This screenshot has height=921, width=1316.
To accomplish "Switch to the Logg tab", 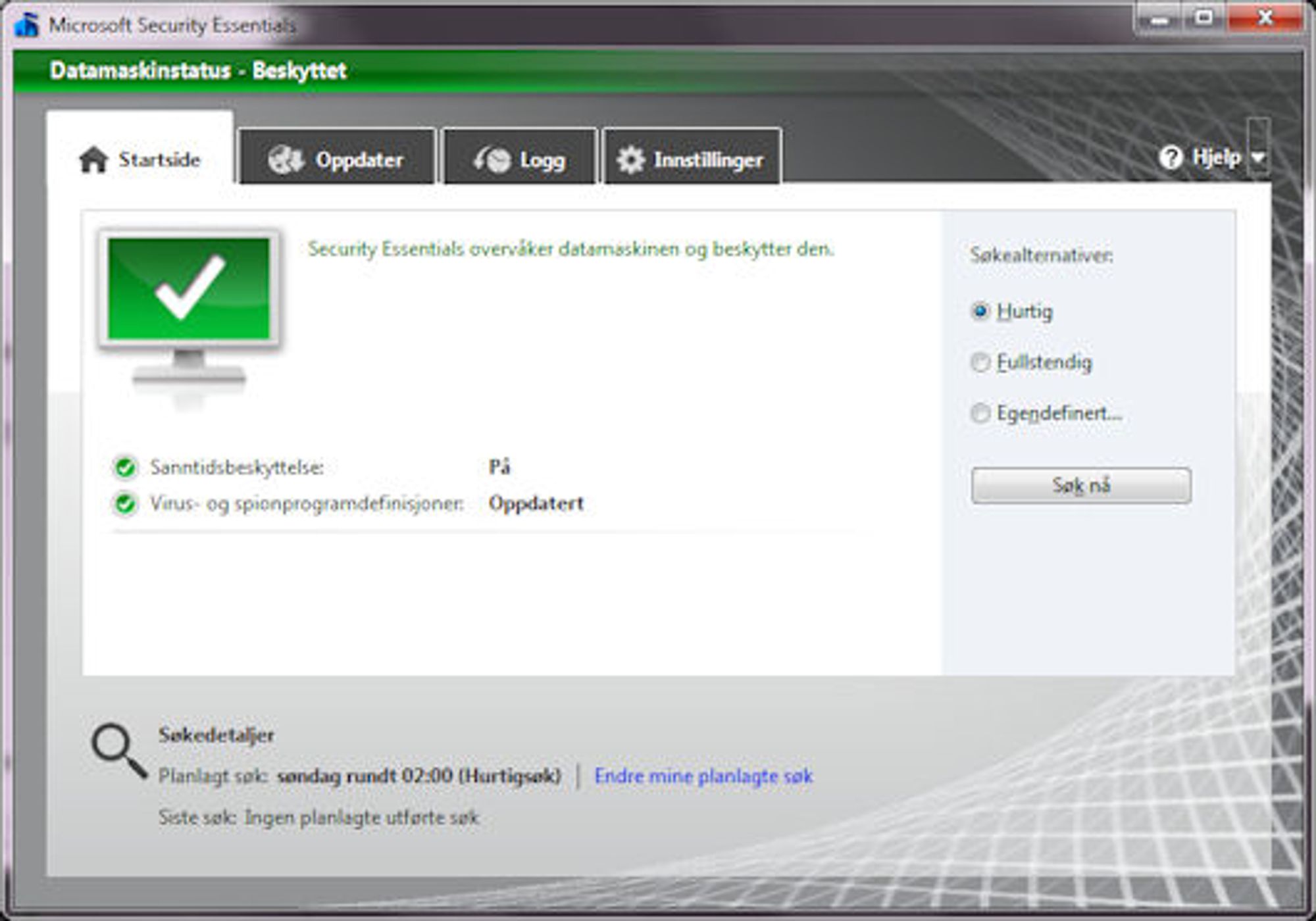I will (520, 157).
